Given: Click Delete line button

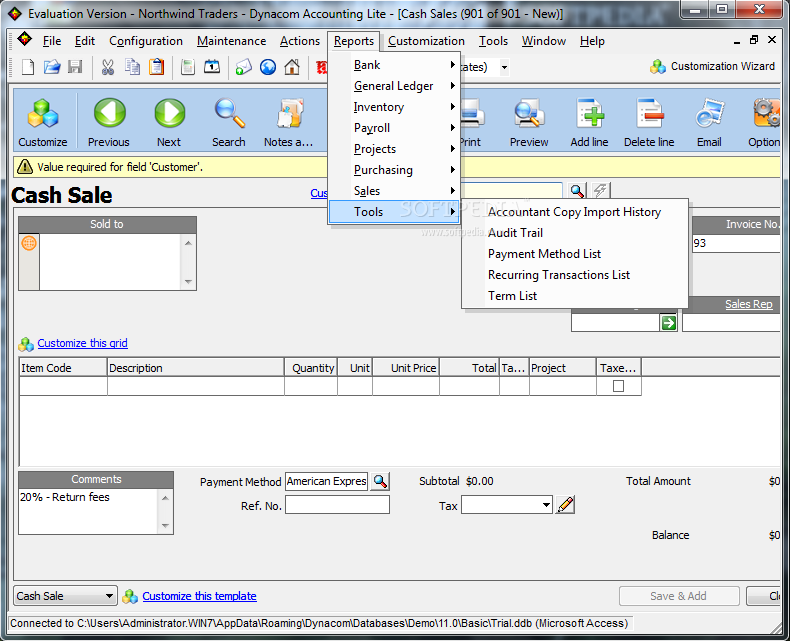Looking at the screenshot, I should 649,122.
